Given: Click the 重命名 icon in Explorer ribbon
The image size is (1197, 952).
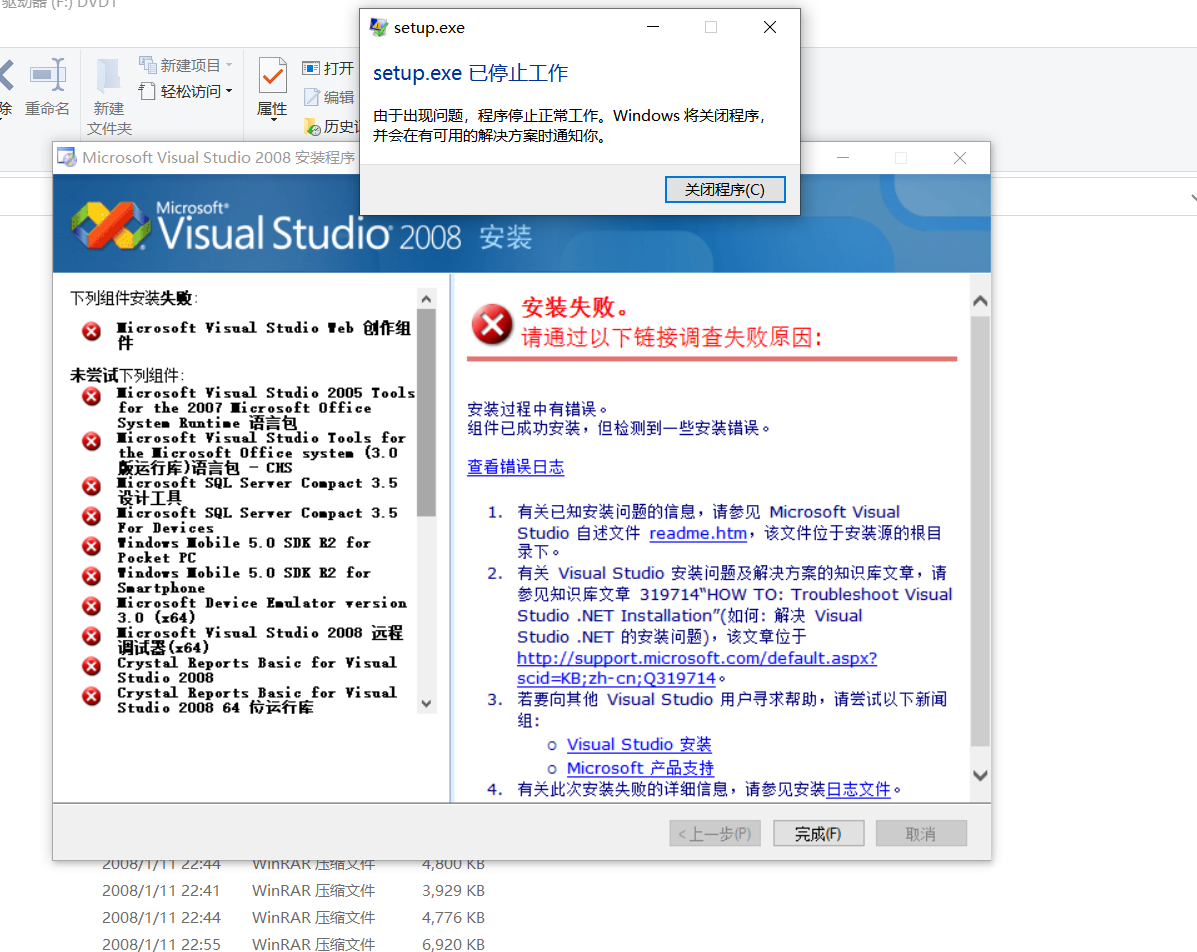Looking at the screenshot, I should click(47, 76).
